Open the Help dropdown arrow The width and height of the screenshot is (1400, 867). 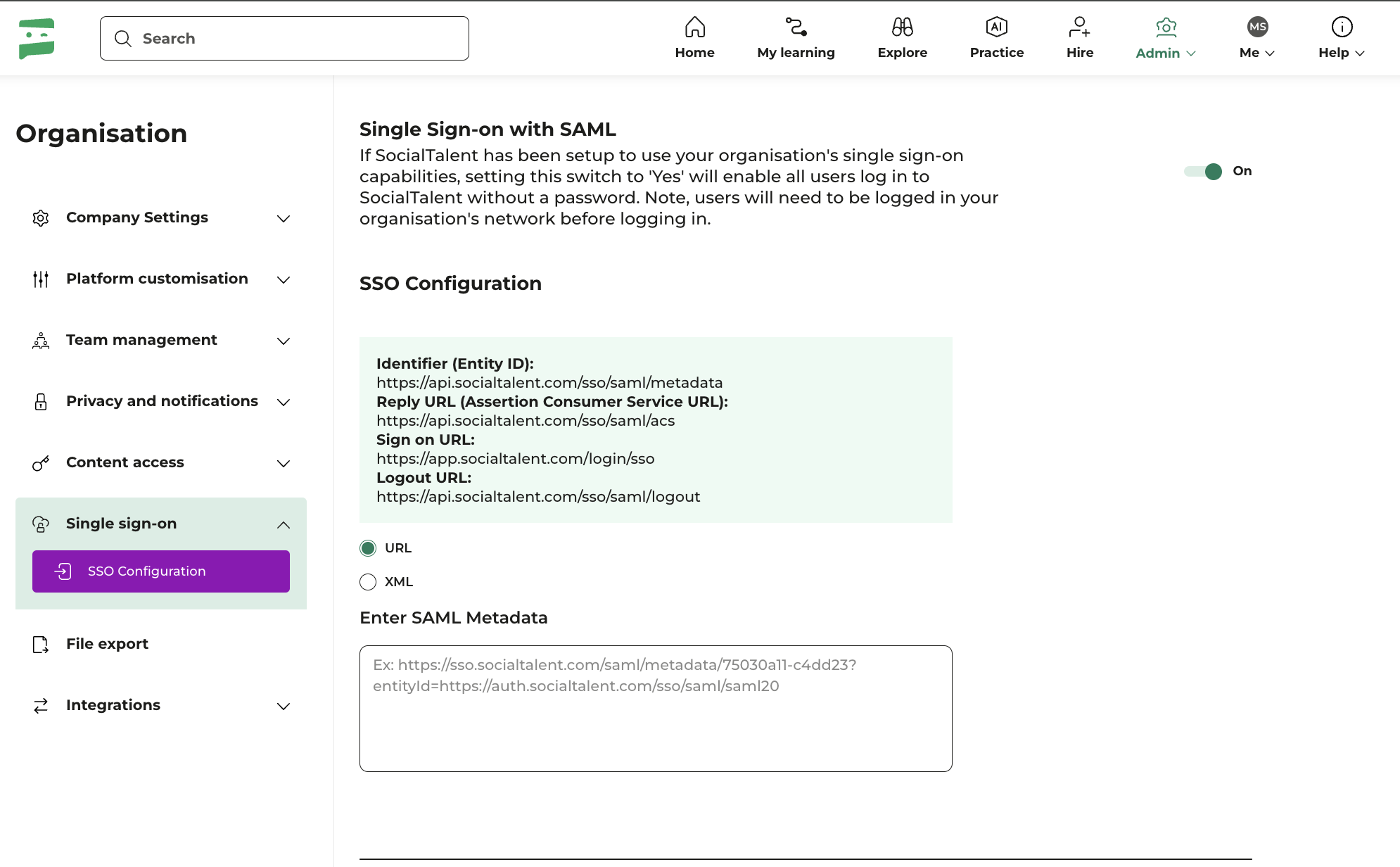click(1360, 53)
